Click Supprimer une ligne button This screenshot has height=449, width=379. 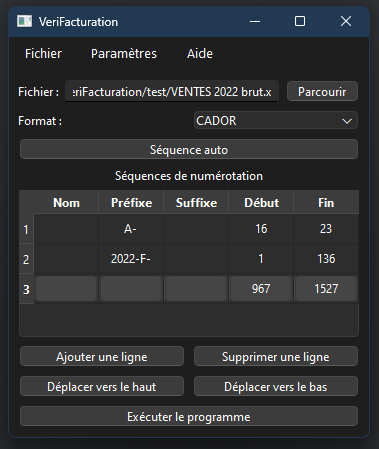[276, 357]
